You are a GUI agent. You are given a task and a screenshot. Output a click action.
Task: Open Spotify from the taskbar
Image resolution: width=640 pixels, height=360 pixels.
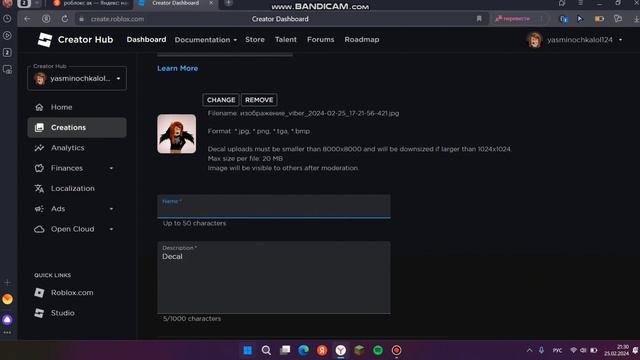pos(378,350)
